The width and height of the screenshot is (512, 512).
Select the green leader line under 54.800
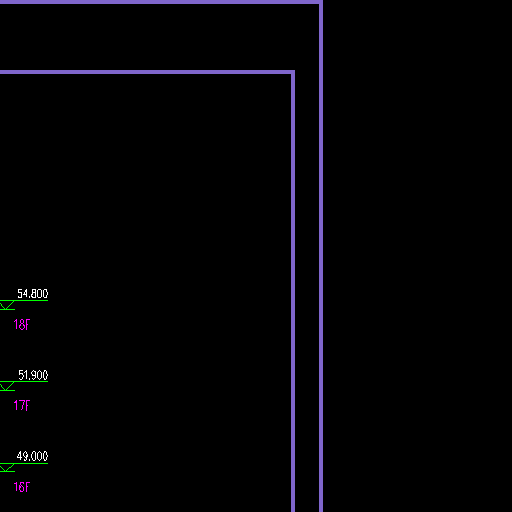tap(24, 301)
